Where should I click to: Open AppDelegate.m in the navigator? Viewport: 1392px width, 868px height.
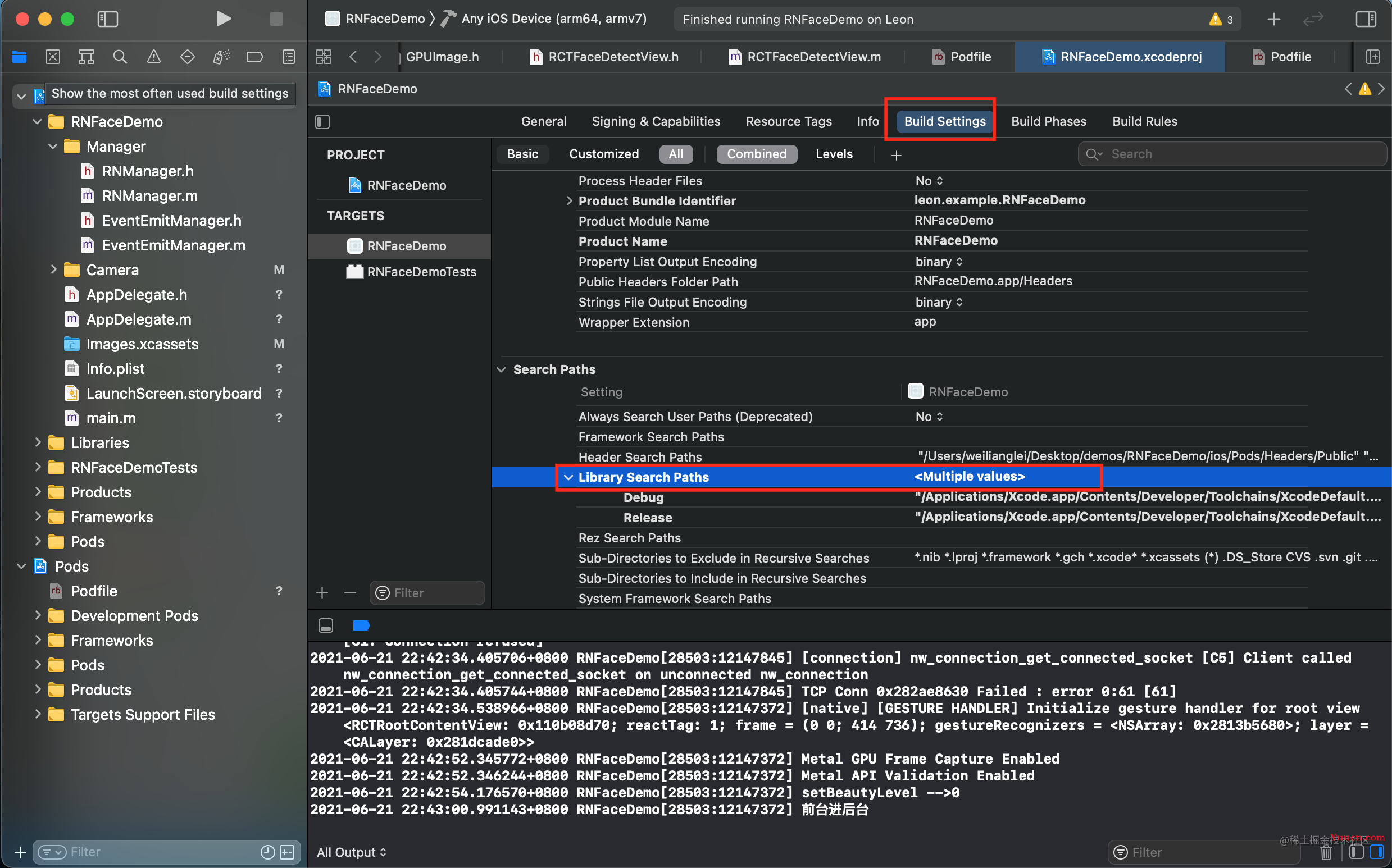[138, 319]
